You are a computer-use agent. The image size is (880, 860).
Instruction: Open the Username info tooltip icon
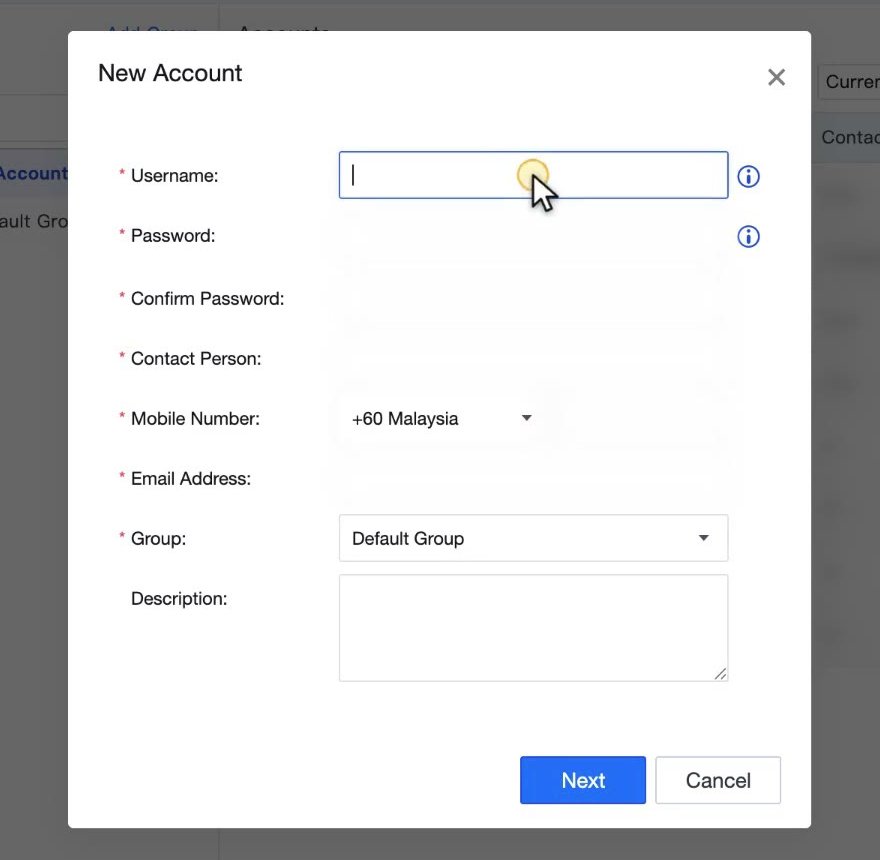click(748, 177)
